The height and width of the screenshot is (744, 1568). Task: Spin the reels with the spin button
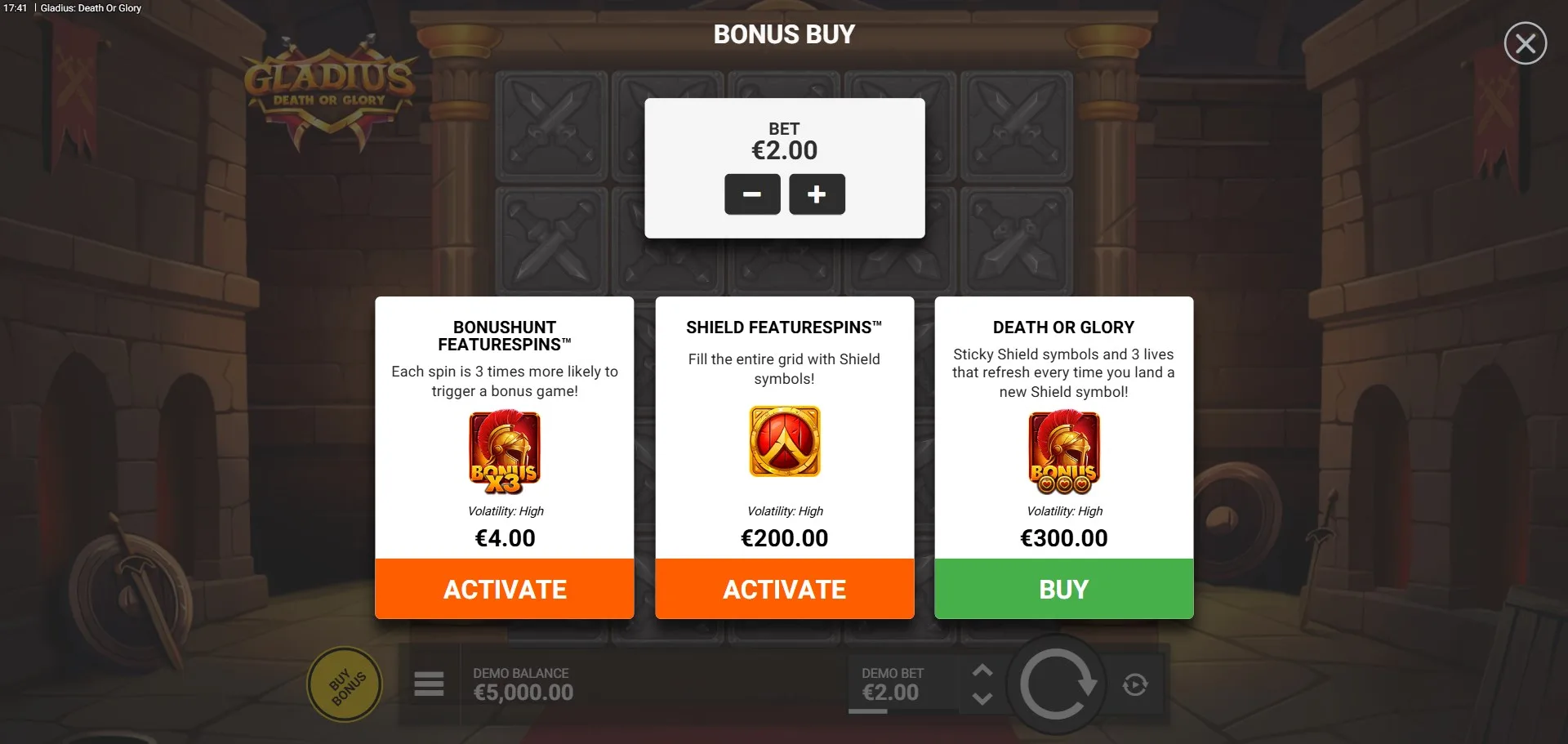point(1056,684)
